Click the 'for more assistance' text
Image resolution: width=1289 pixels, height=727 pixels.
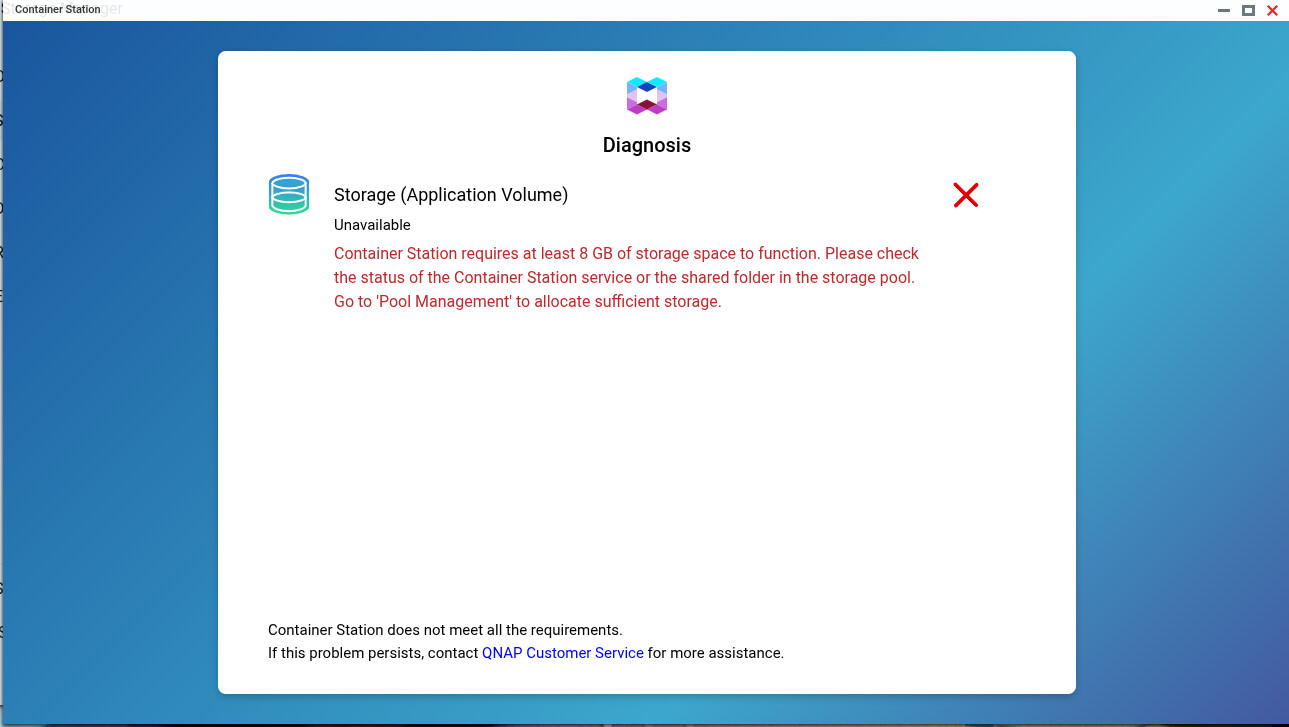point(715,653)
